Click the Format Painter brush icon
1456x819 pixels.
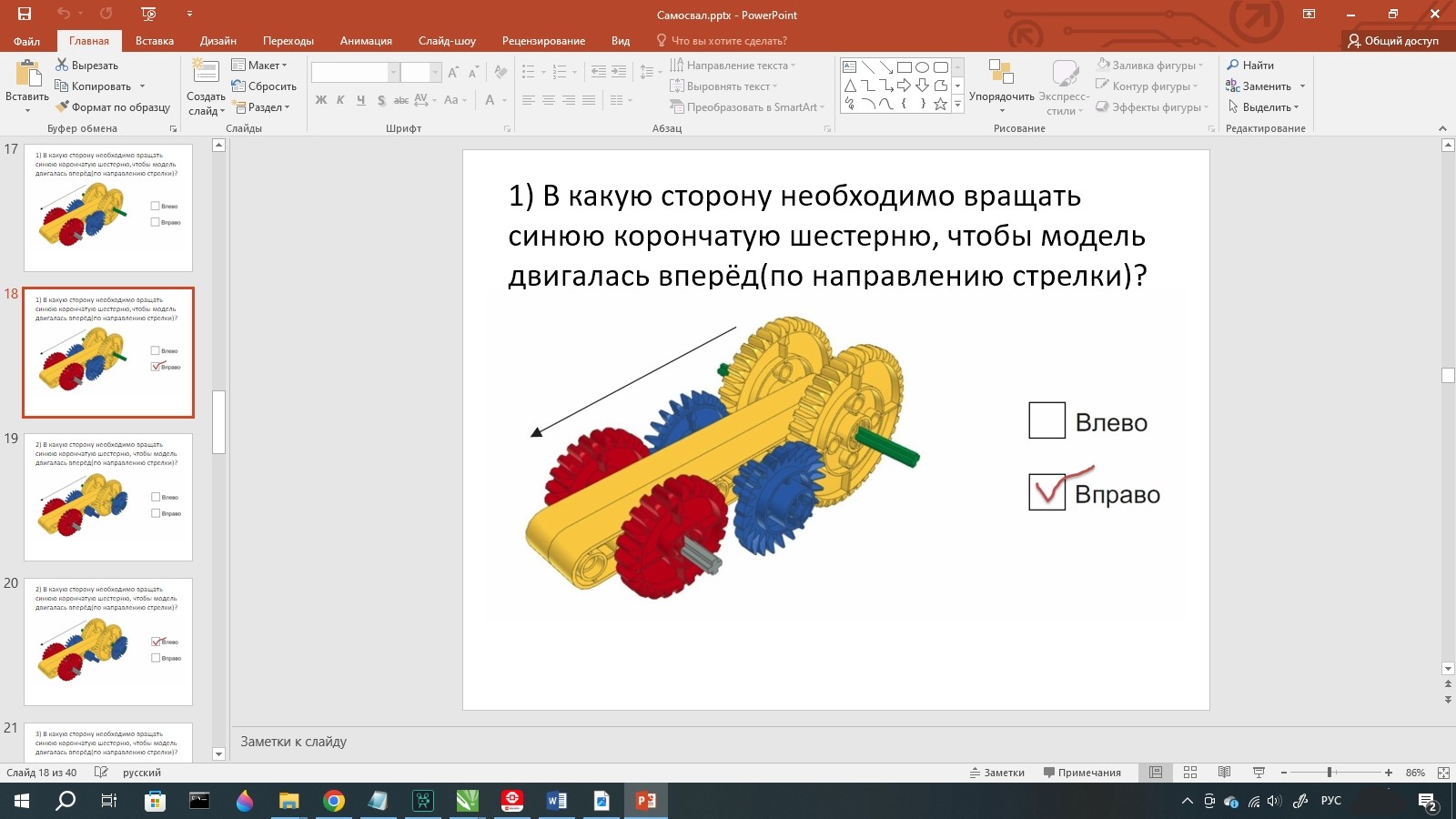(62, 107)
